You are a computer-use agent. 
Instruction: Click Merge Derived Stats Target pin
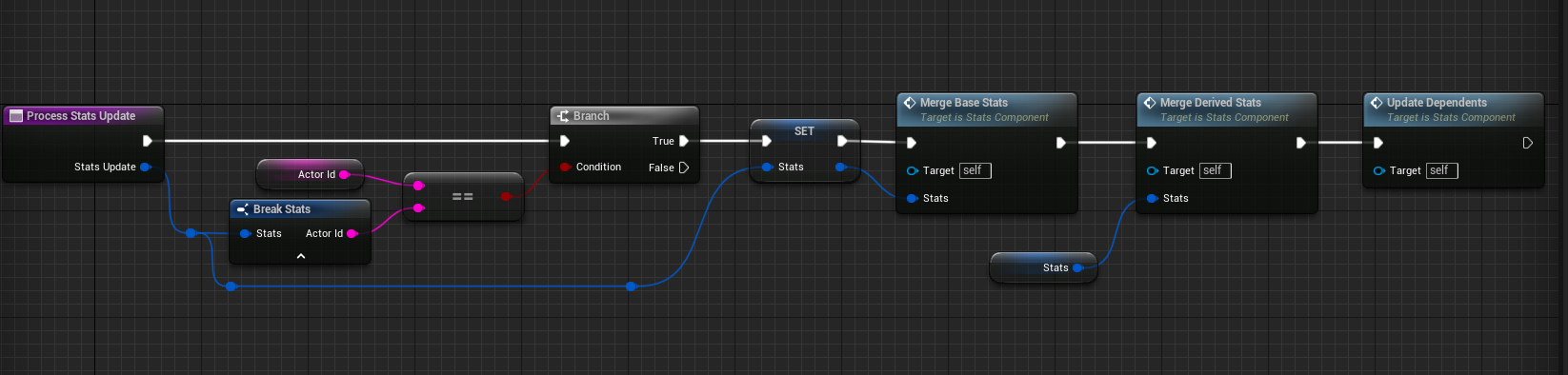click(x=1153, y=170)
